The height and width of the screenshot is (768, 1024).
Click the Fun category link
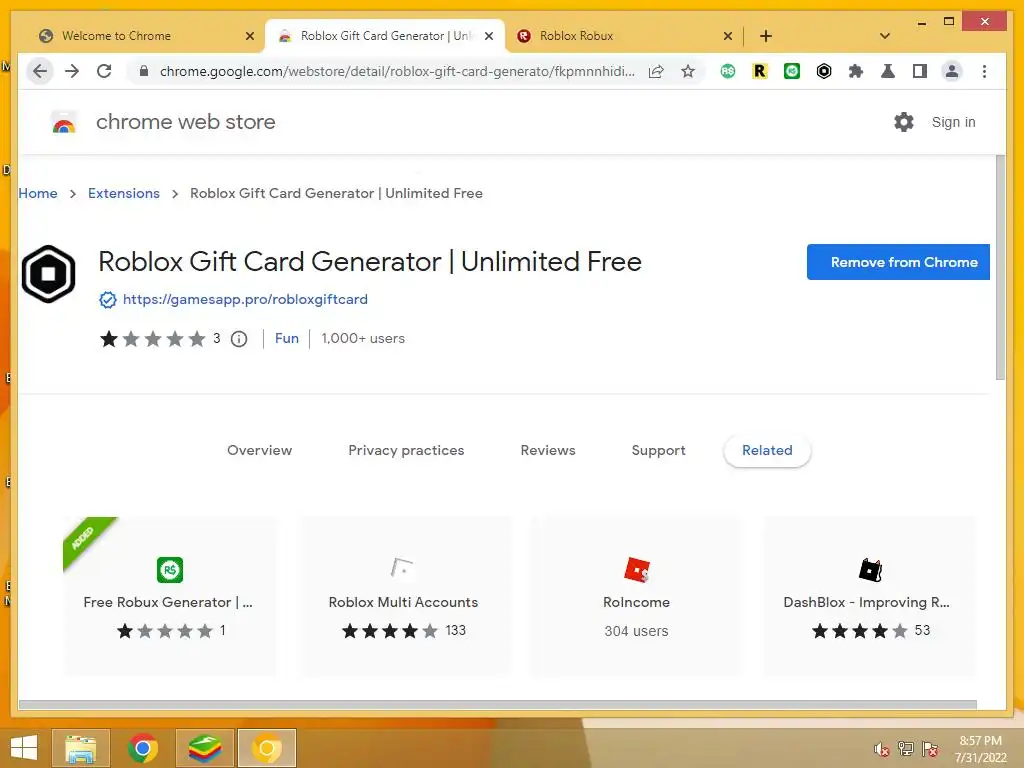point(287,338)
